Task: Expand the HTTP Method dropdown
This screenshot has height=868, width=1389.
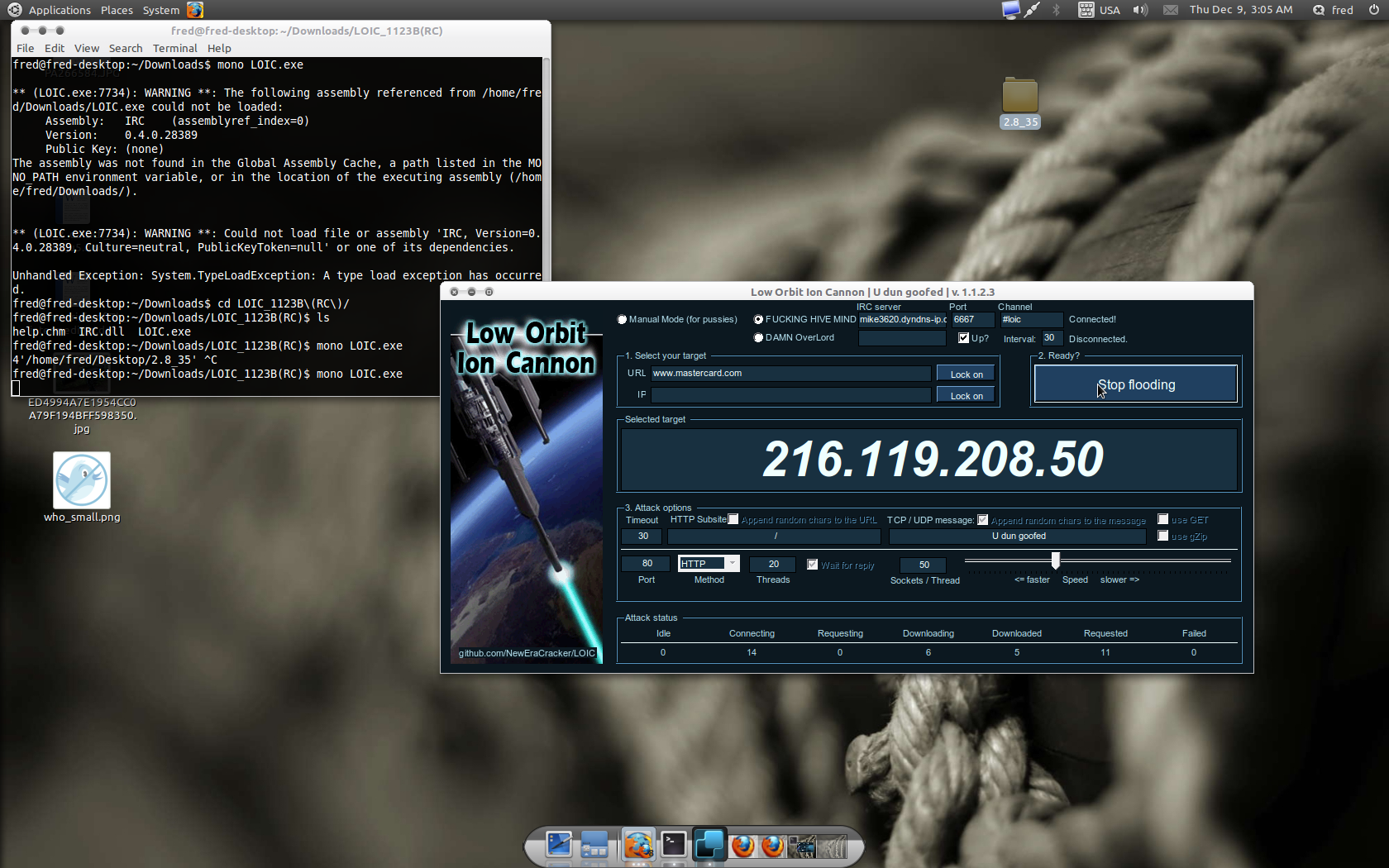Action: [x=732, y=563]
